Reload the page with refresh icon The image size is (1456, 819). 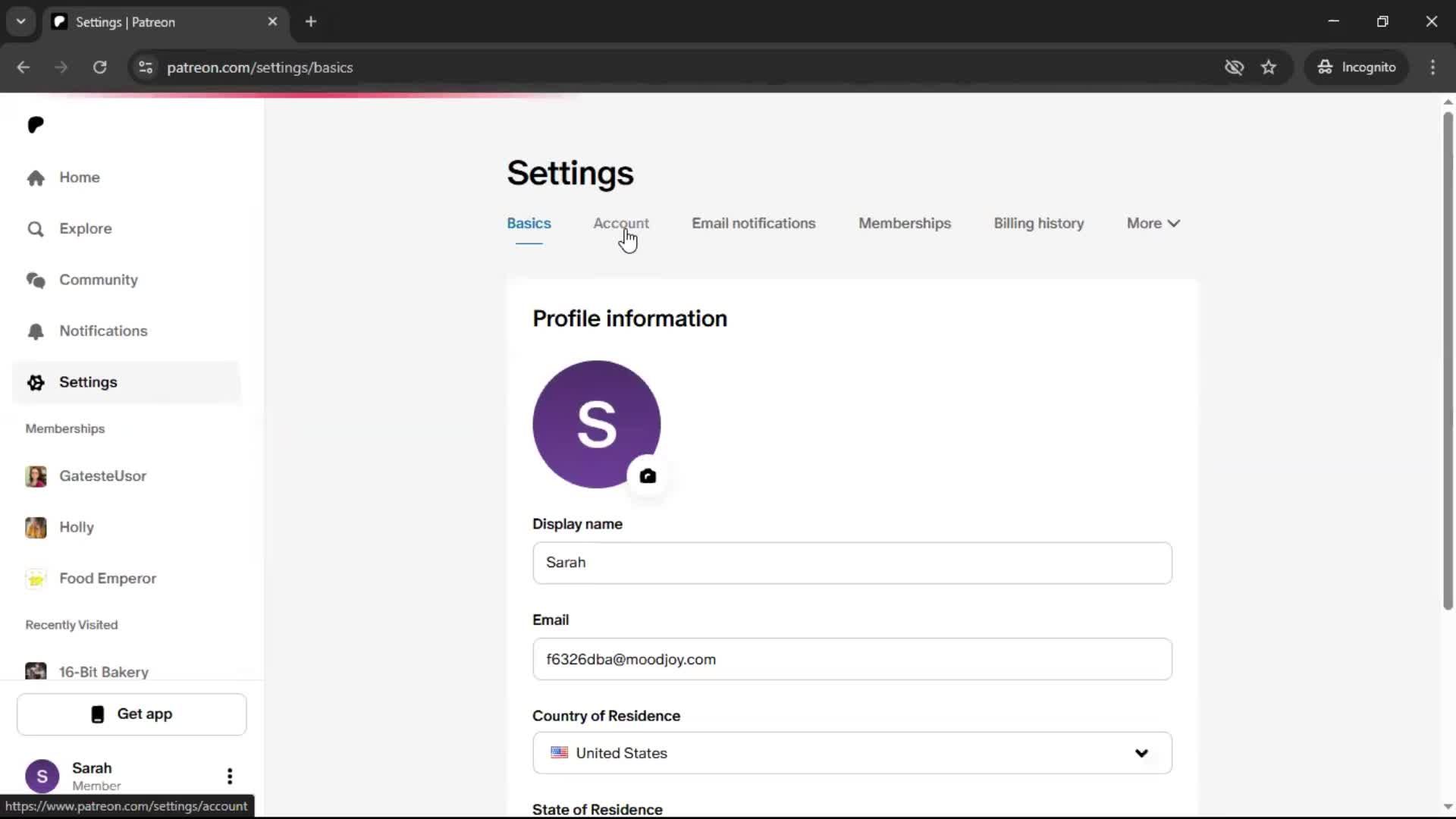pyautogui.click(x=100, y=67)
